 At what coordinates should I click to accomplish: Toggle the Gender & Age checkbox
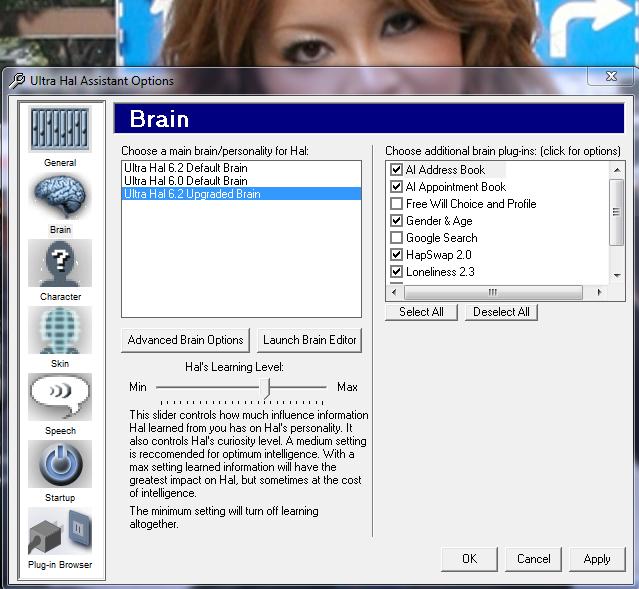click(x=396, y=221)
